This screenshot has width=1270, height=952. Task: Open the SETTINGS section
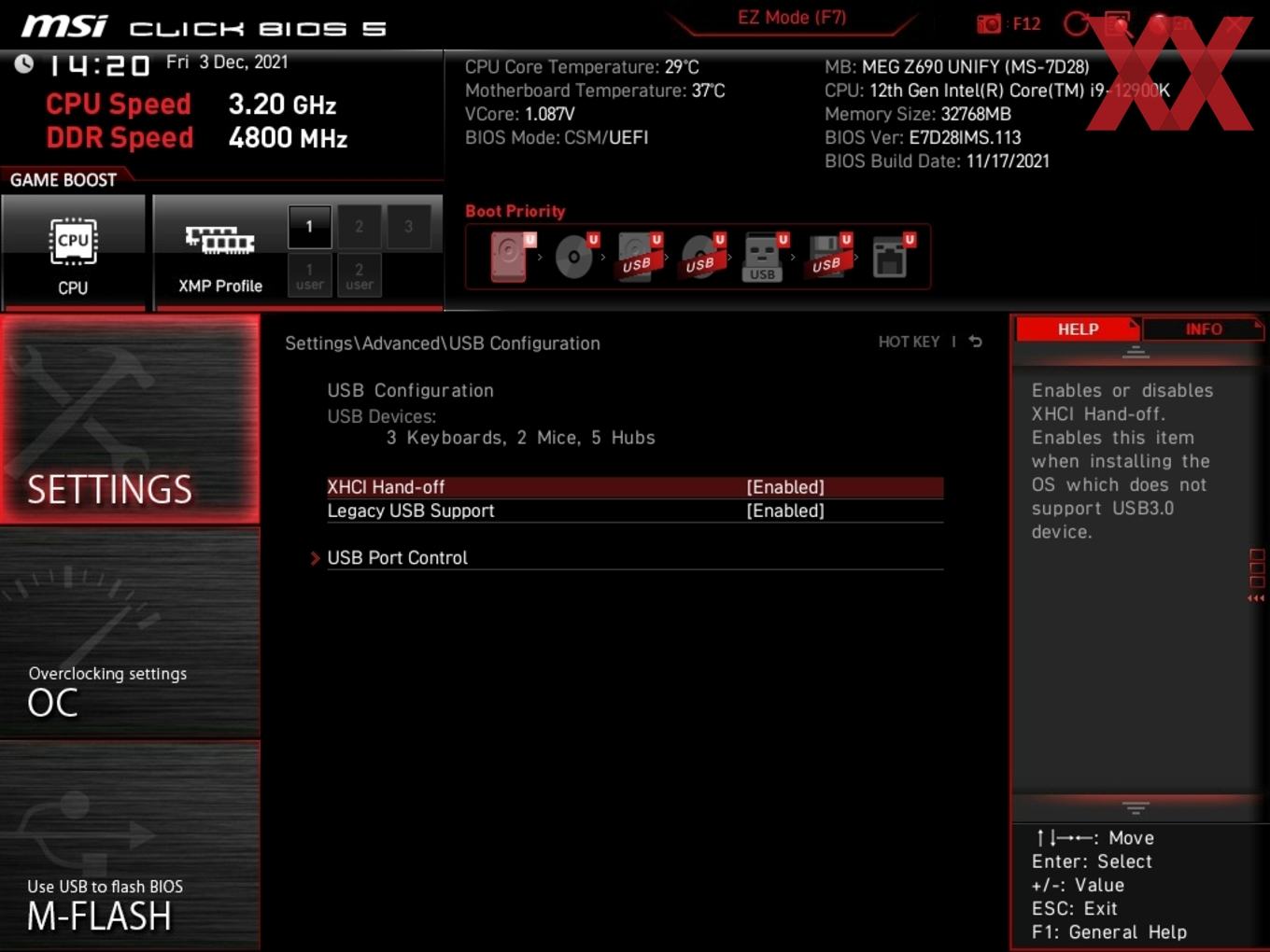(130, 420)
